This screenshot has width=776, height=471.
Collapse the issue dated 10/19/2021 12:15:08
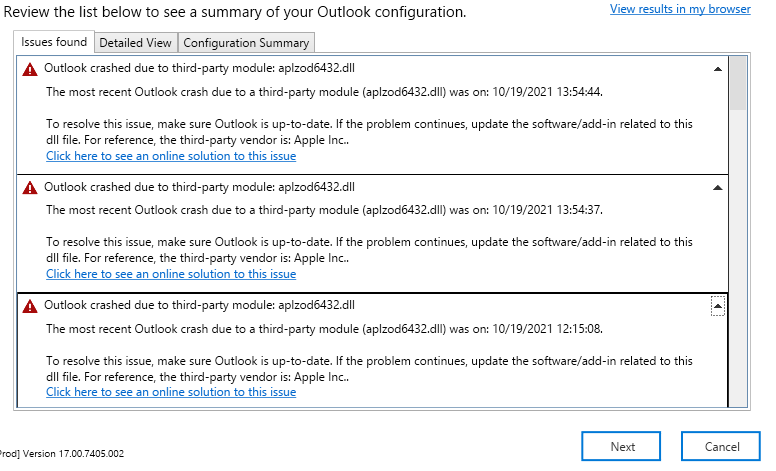coord(717,306)
